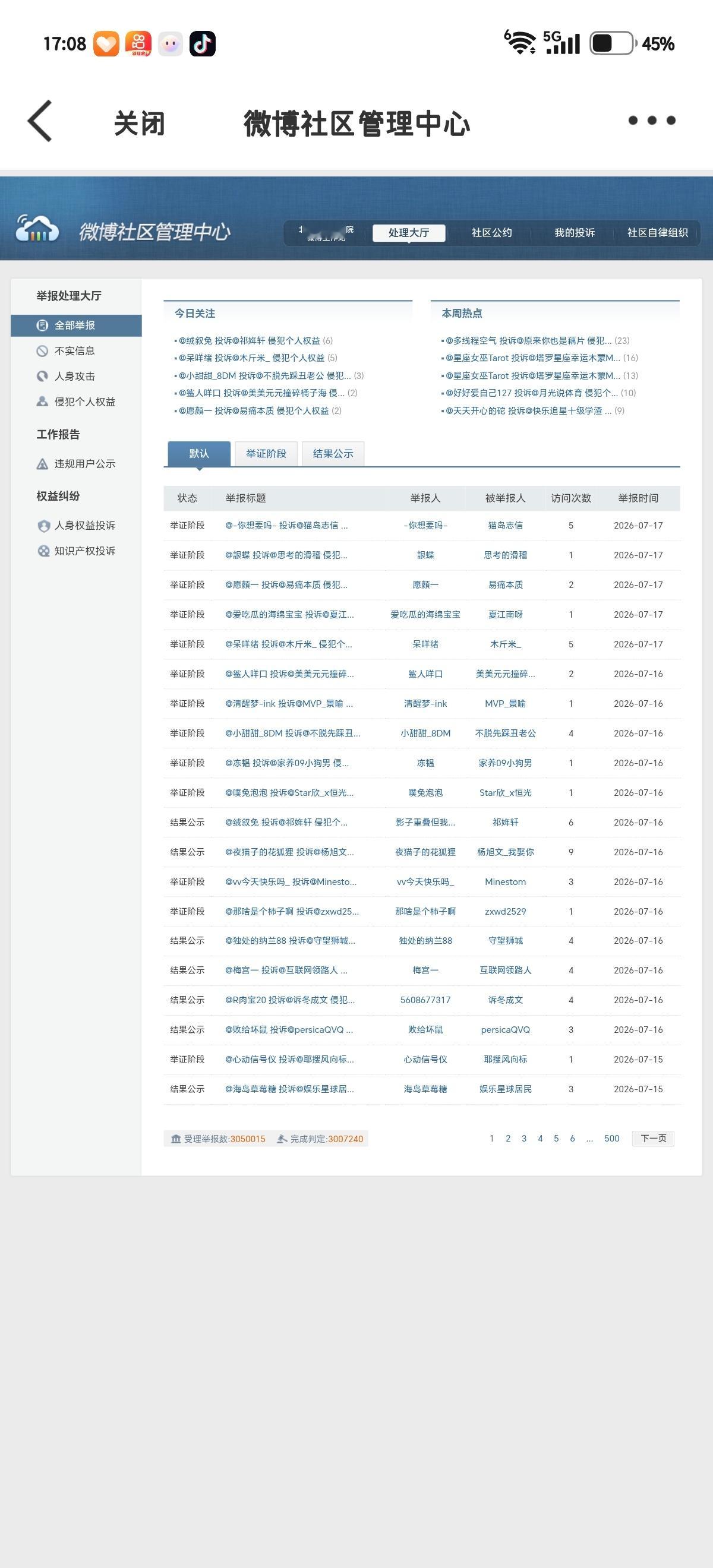Click the 违规用户公示 warning triangle icon

[x=42, y=464]
